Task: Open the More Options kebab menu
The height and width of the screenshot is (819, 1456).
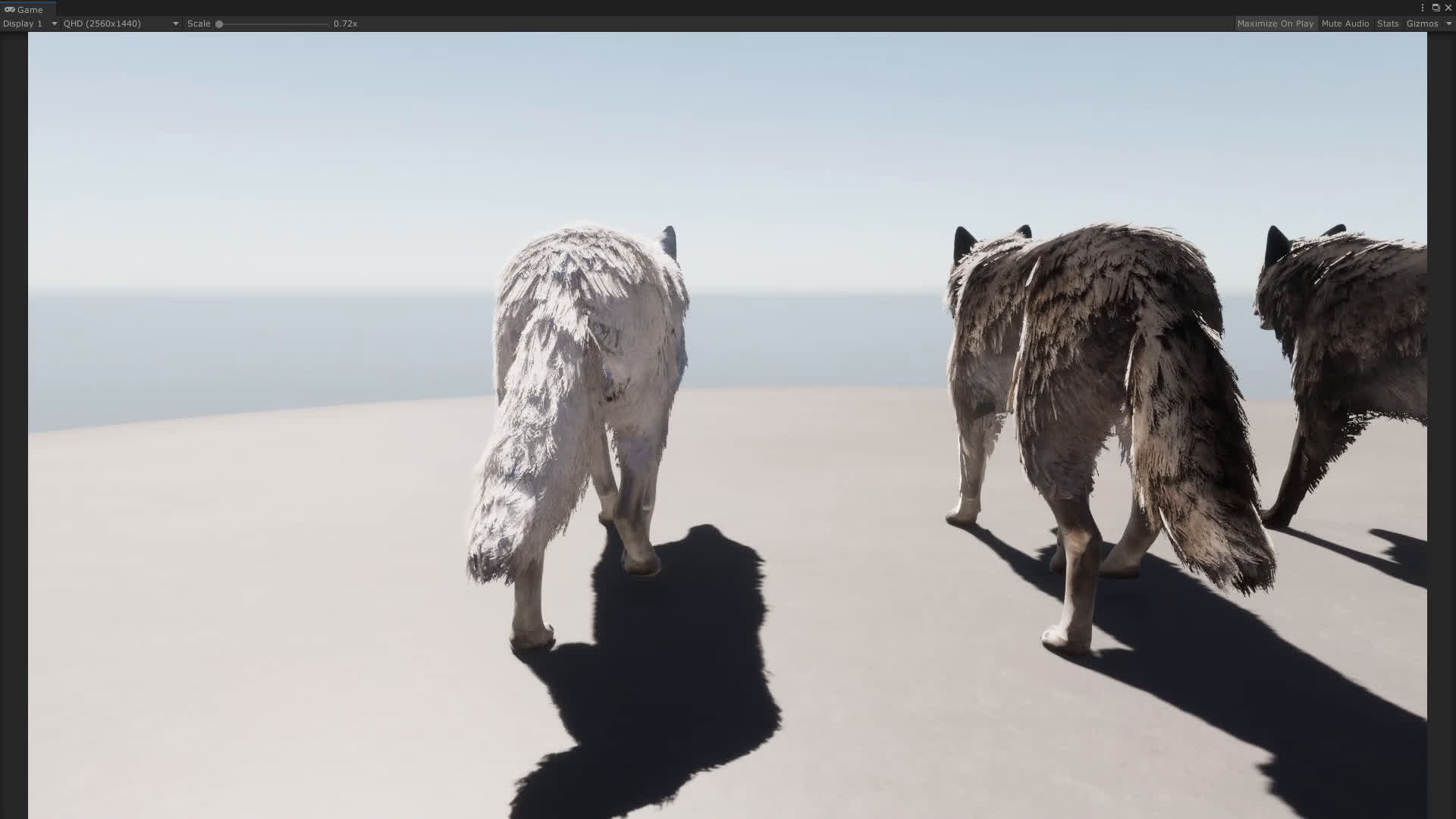Action: pyautogui.click(x=1421, y=8)
